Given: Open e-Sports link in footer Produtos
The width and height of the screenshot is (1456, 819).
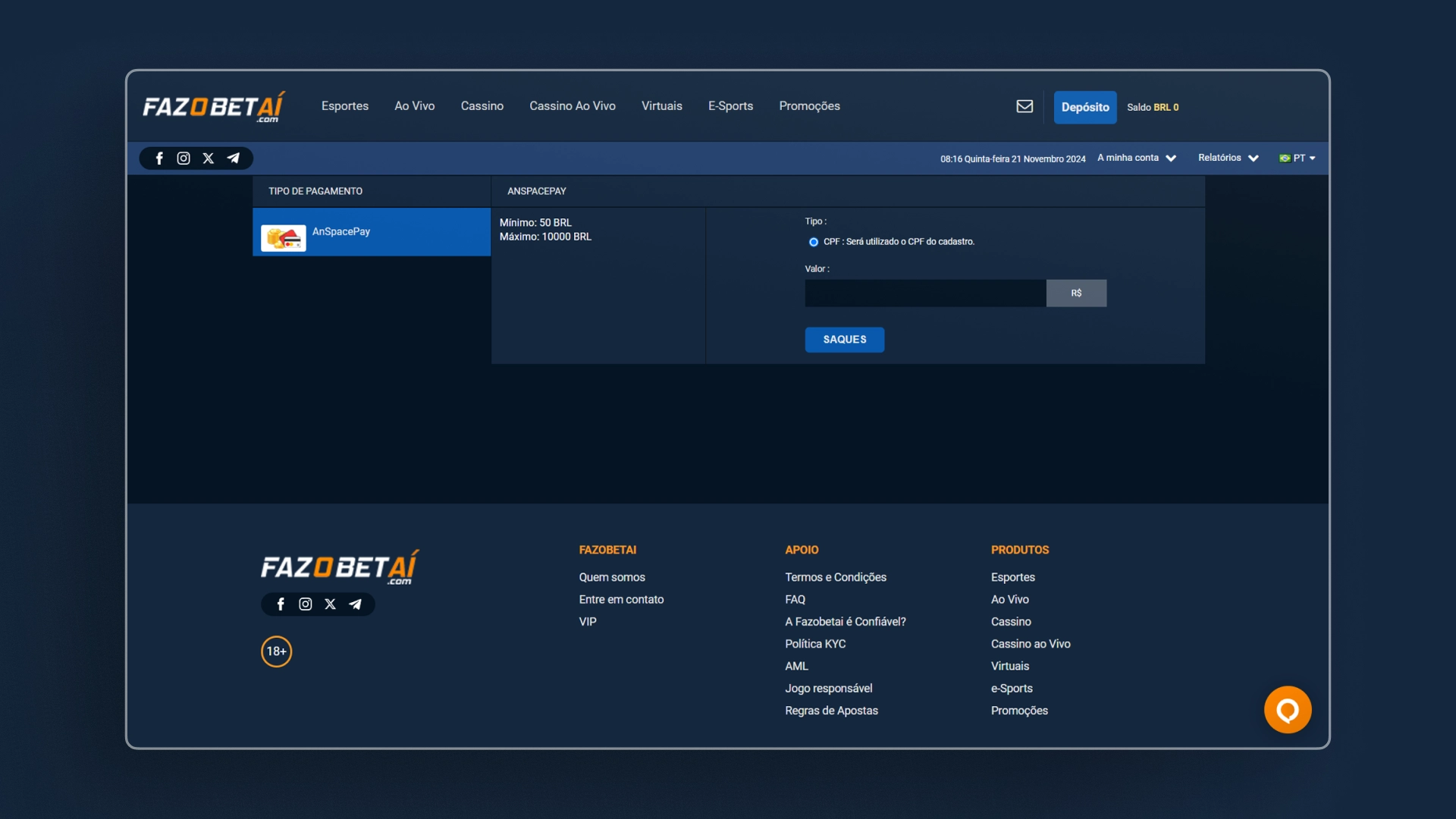Looking at the screenshot, I should (1012, 688).
